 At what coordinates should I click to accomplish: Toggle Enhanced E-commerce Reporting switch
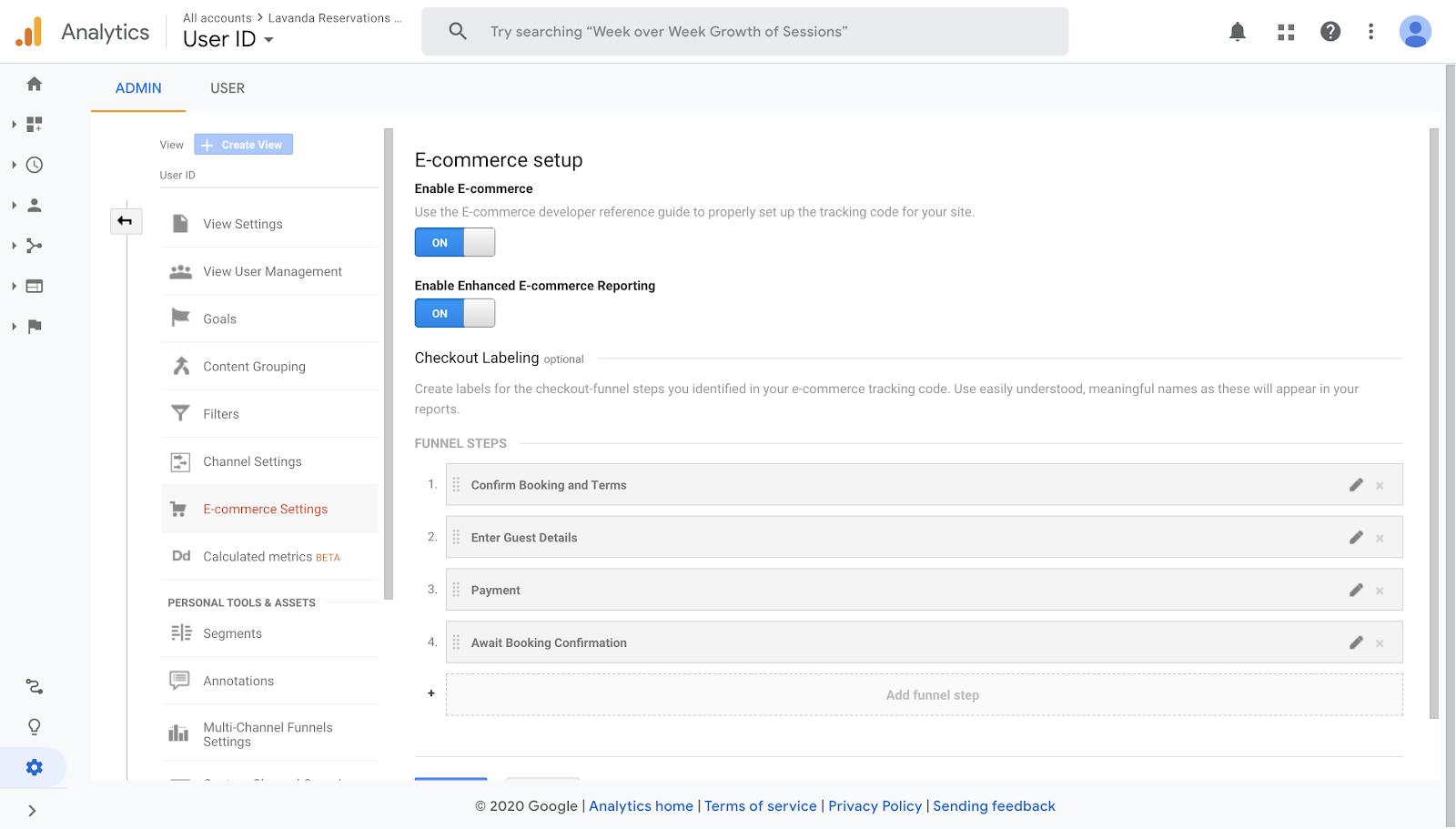(455, 313)
